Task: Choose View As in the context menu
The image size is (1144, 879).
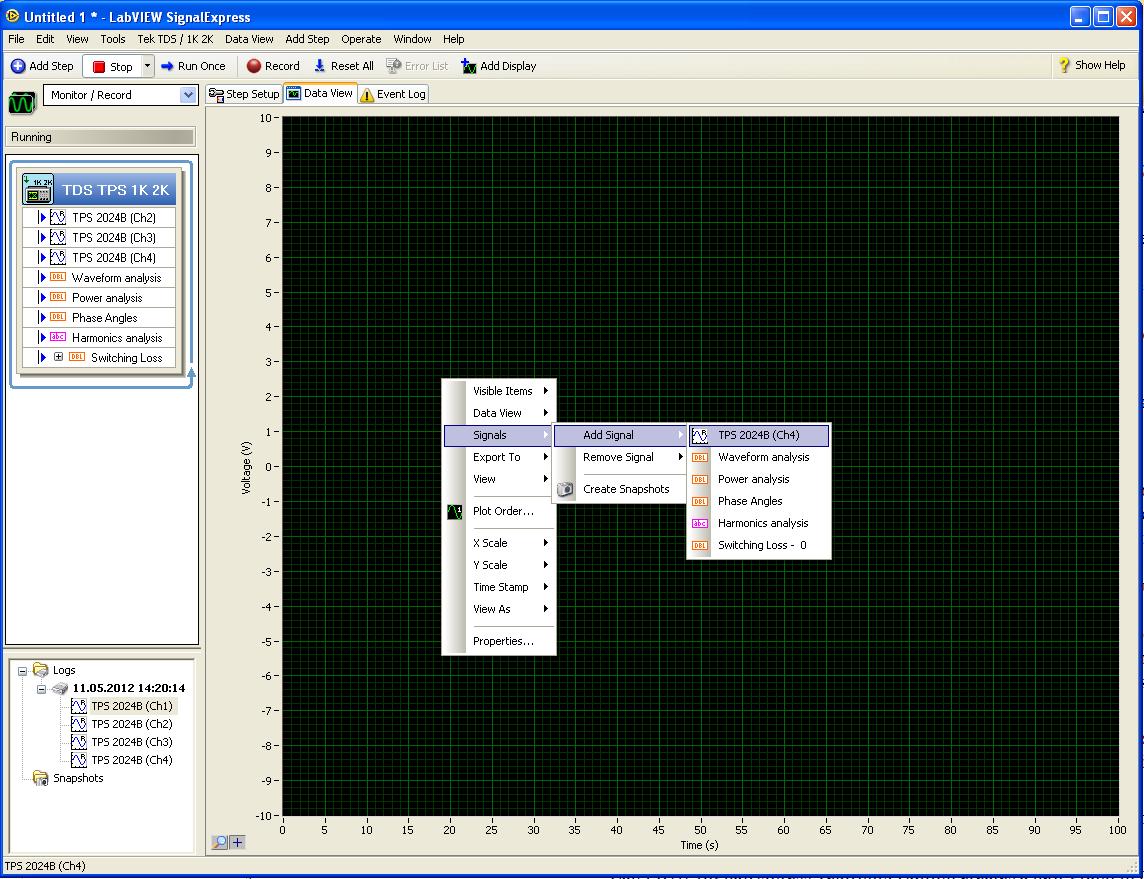Action: click(500, 609)
